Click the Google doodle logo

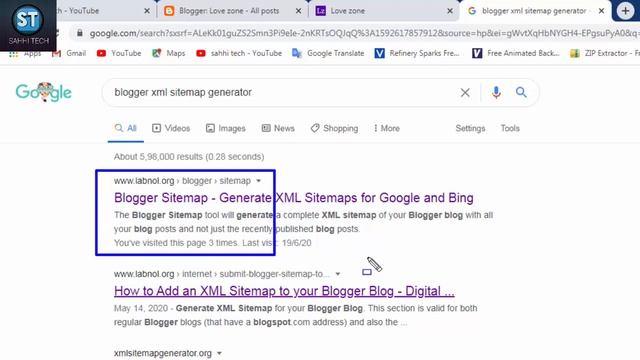click(44, 92)
